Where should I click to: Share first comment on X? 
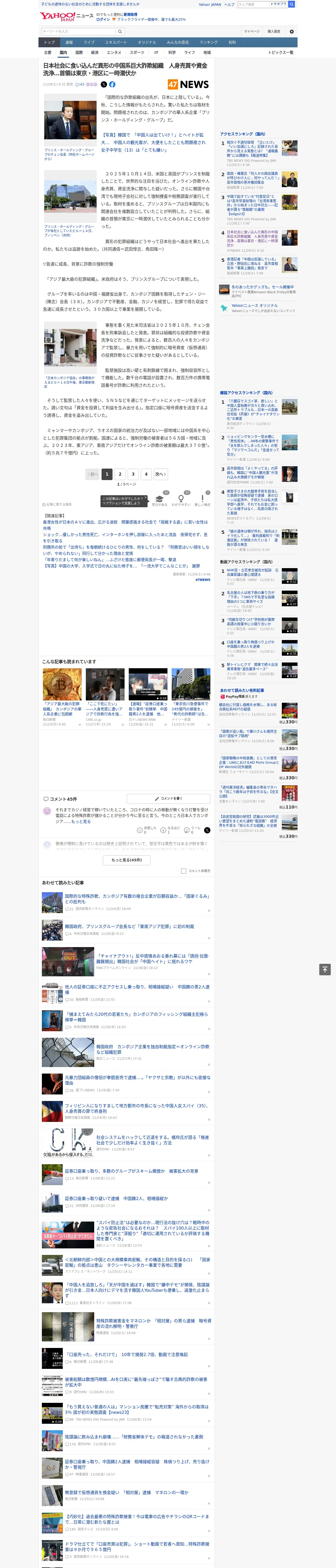[x=207, y=830]
